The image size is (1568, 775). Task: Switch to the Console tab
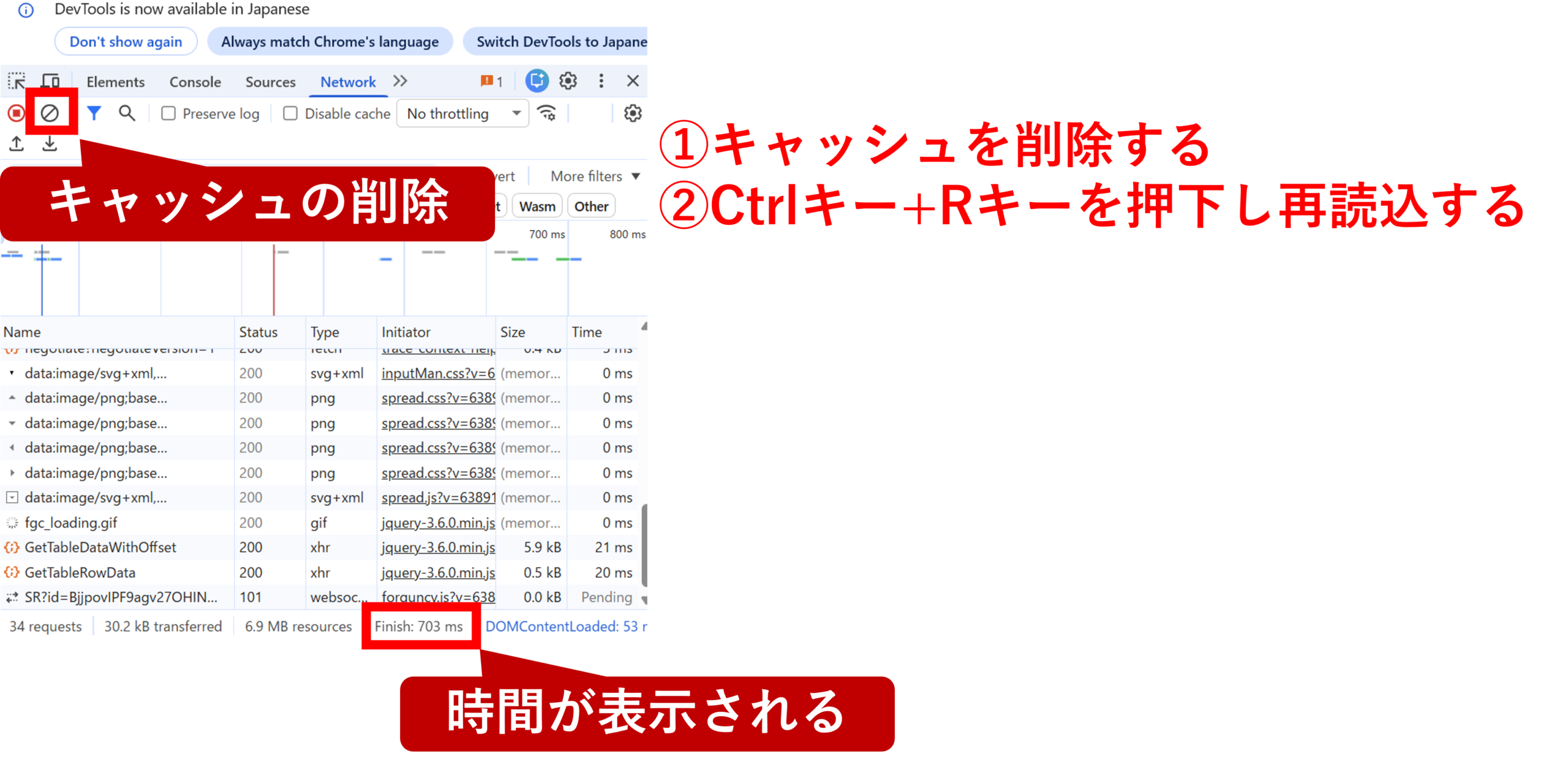(195, 82)
